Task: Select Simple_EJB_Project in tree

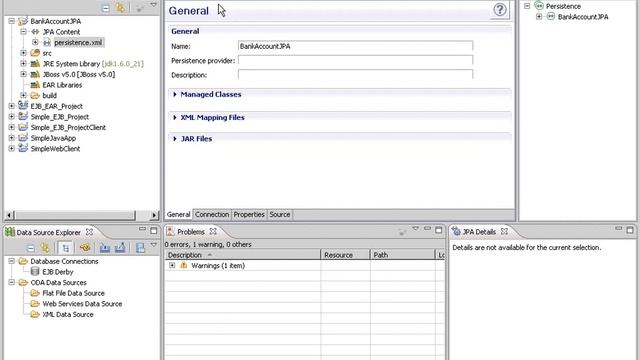Action: 60,117
